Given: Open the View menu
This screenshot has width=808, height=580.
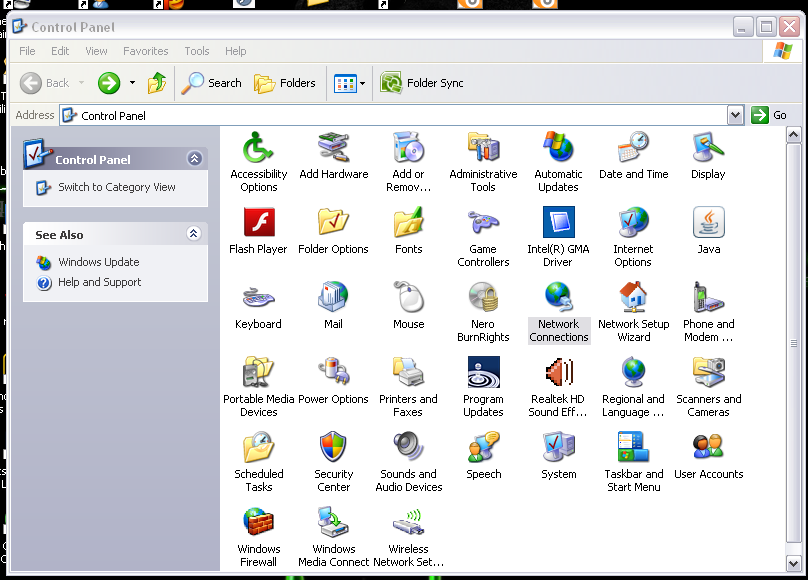Looking at the screenshot, I should (x=96, y=51).
